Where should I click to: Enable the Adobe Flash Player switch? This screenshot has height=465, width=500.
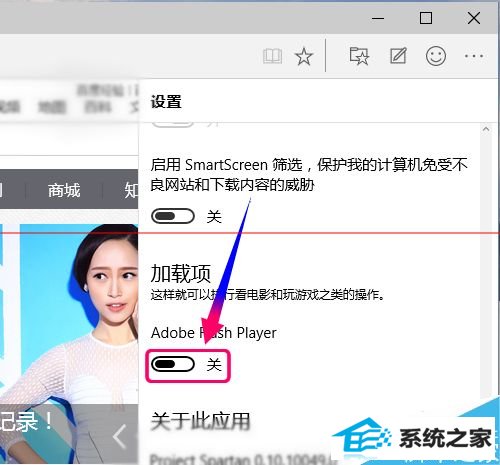[173, 364]
